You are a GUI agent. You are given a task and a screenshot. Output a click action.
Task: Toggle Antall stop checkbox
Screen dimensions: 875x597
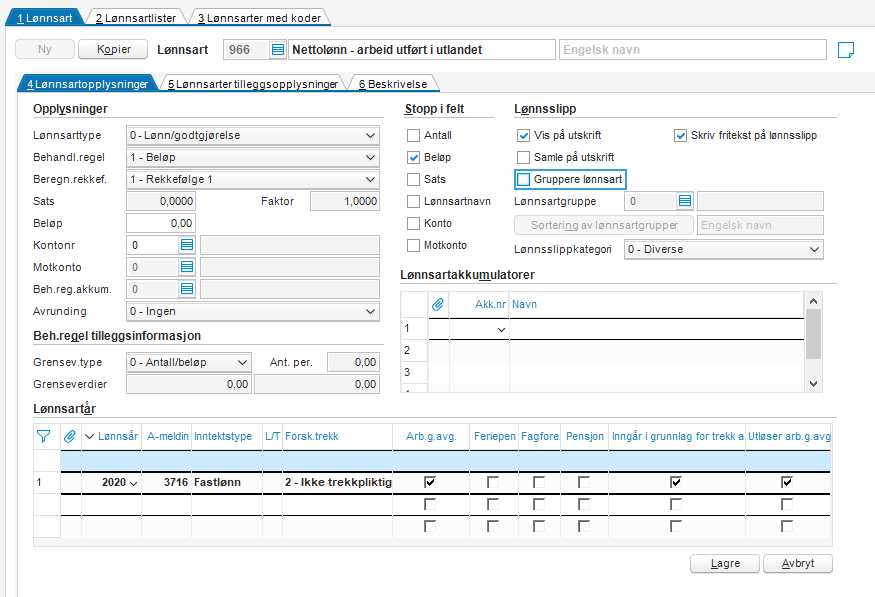pos(414,136)
